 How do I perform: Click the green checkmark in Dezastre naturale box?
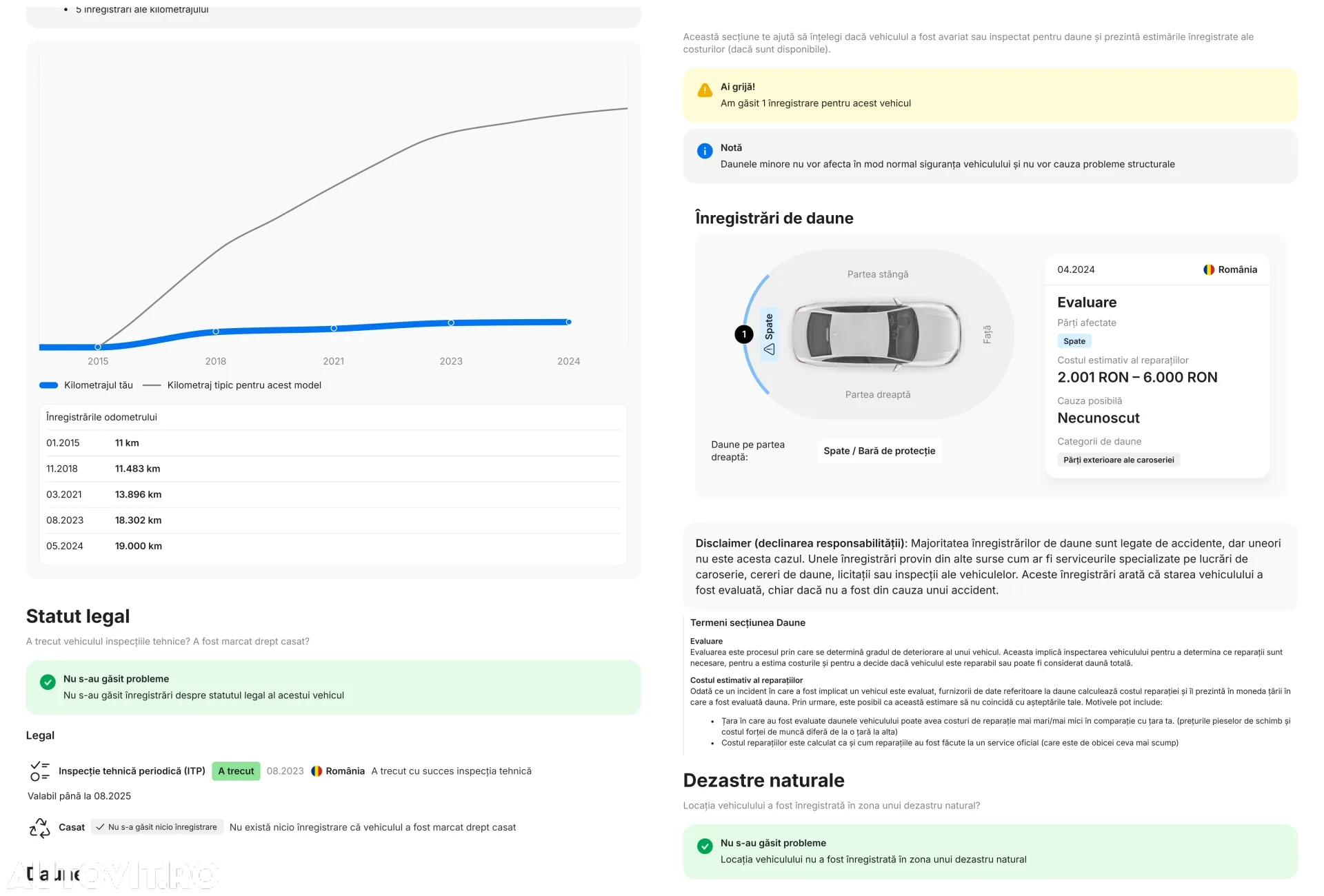(705, 846)
